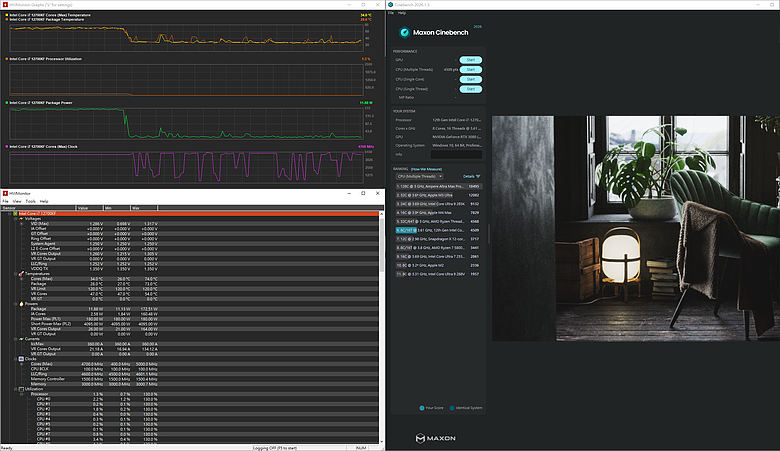Screen dimensions: 780x451
Task: Click the Sensor column header
Action: [x=38, y=208]
